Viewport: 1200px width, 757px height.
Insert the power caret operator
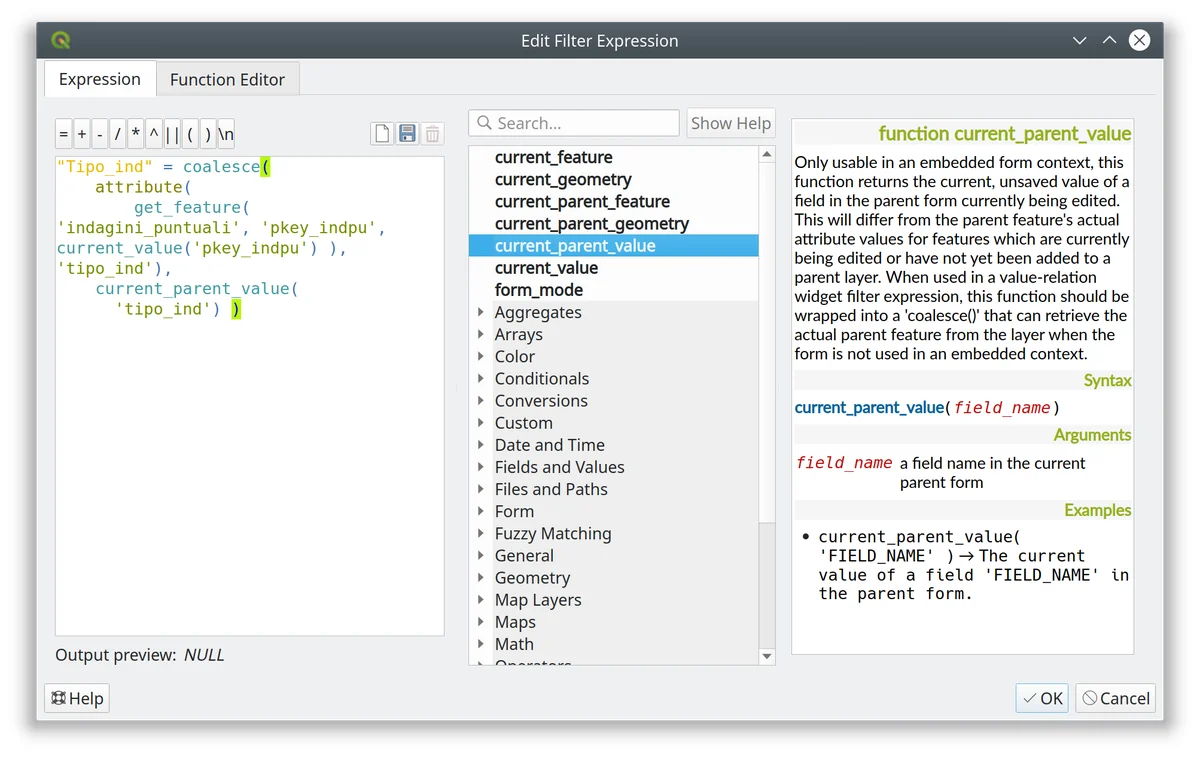pyautogui.click(x=154, y=134)
